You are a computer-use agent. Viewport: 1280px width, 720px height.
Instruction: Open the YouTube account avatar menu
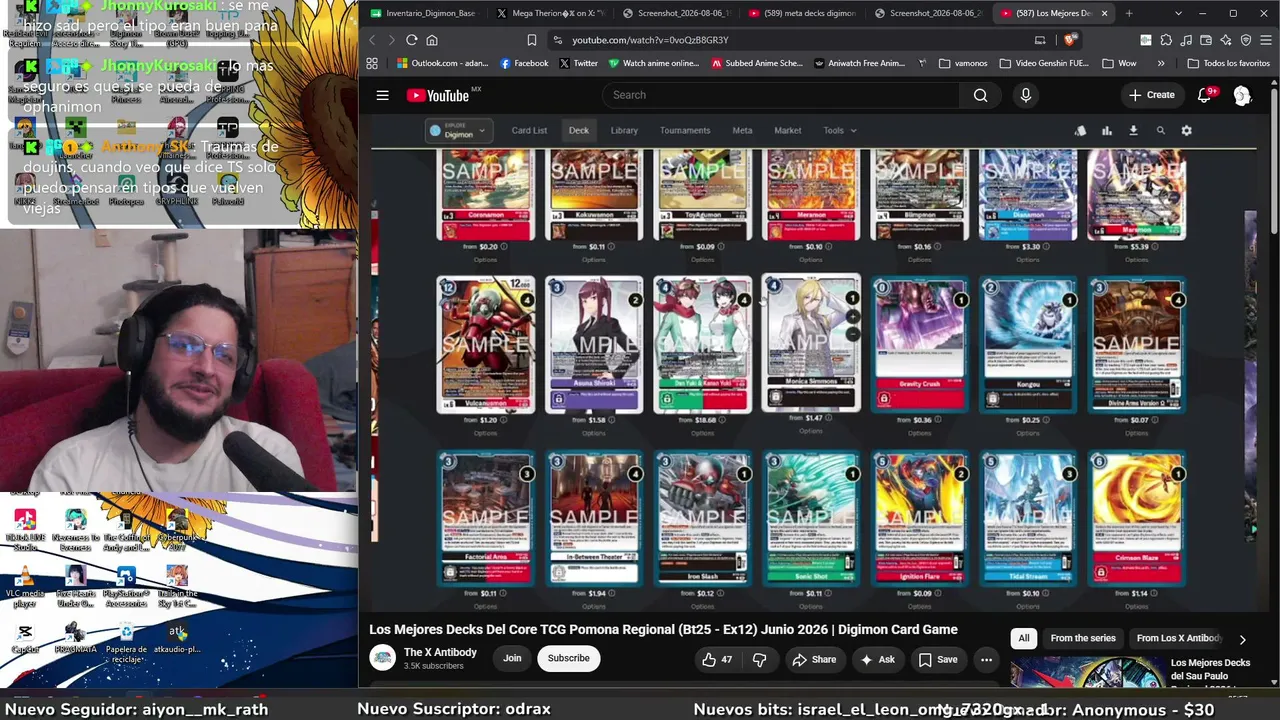click(1242, 95)
